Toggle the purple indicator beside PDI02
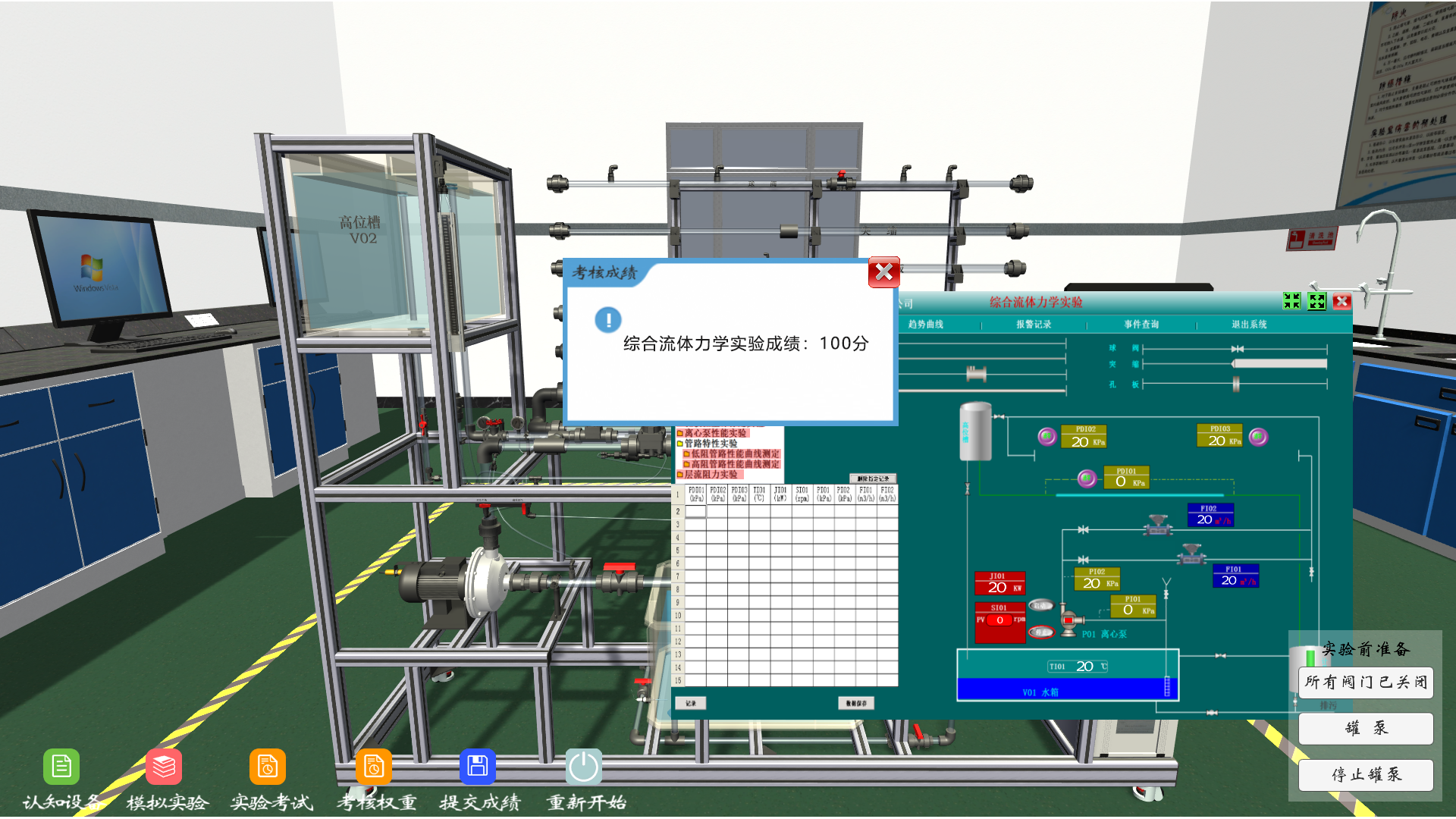The width and height of the screenshot is (1456, 819). (1047, 436)
